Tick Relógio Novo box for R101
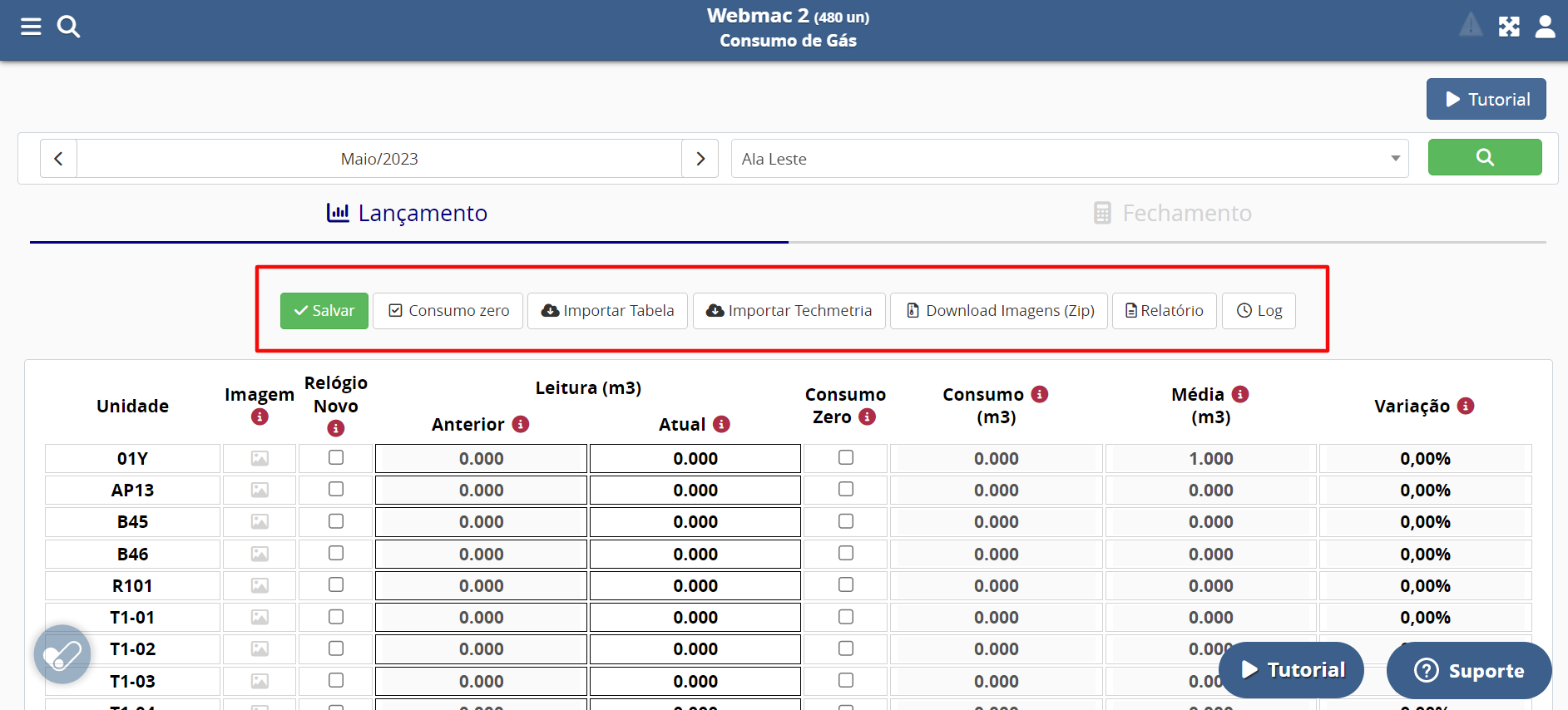This screenshot has height=710, width=1568. coord(336,585)
